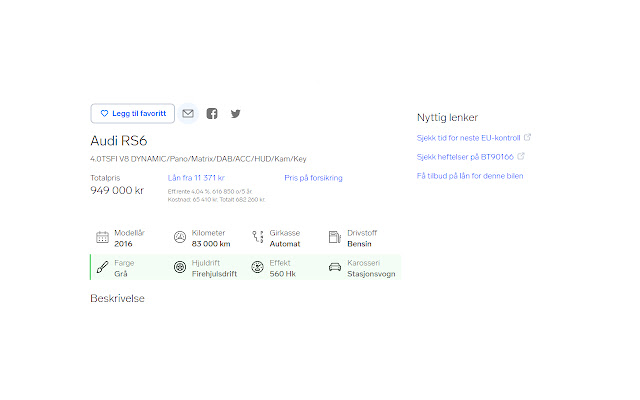Click the Totalpris label

coord(105,178)
